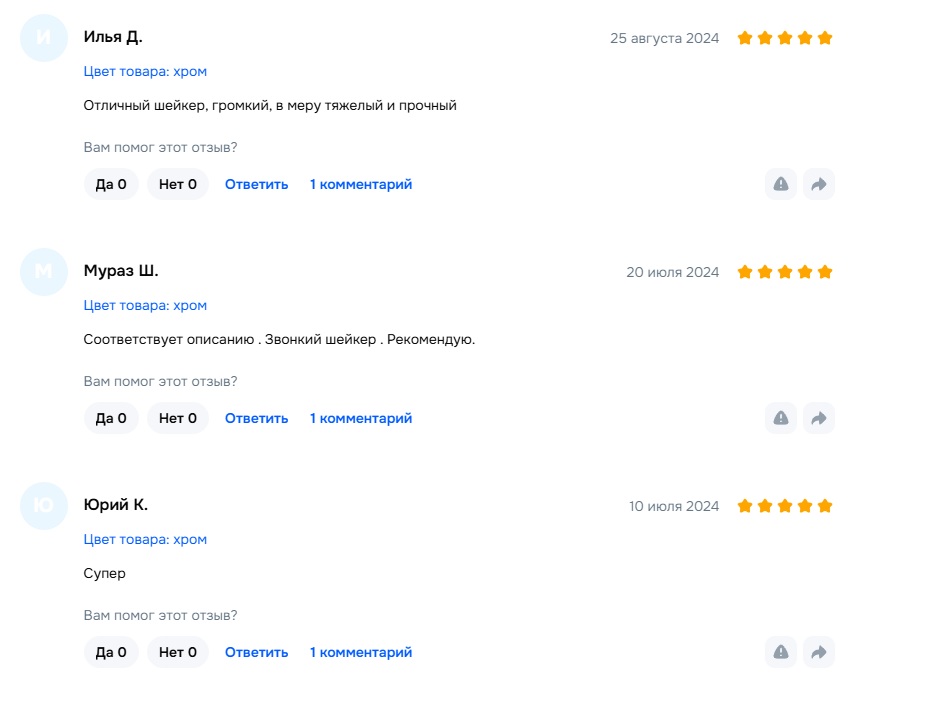Click 'Ответить' on Илья Д.'s review
The image size is (948, 718).
256,184
